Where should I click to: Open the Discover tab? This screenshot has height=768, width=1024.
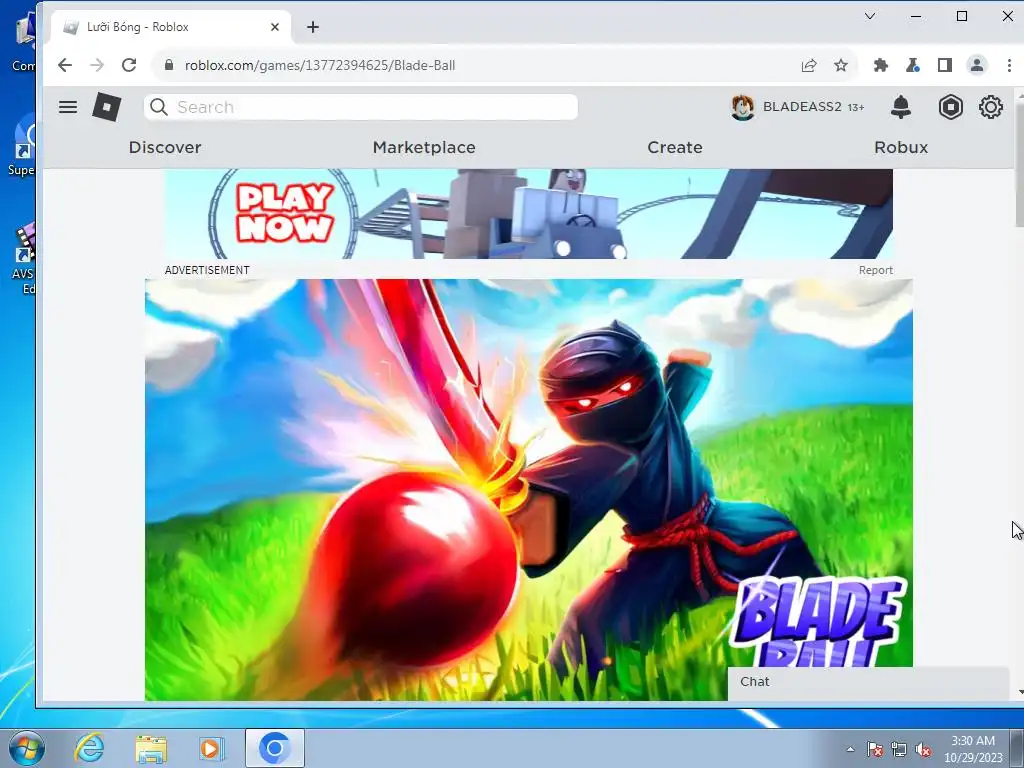click(x=165, y=148)
